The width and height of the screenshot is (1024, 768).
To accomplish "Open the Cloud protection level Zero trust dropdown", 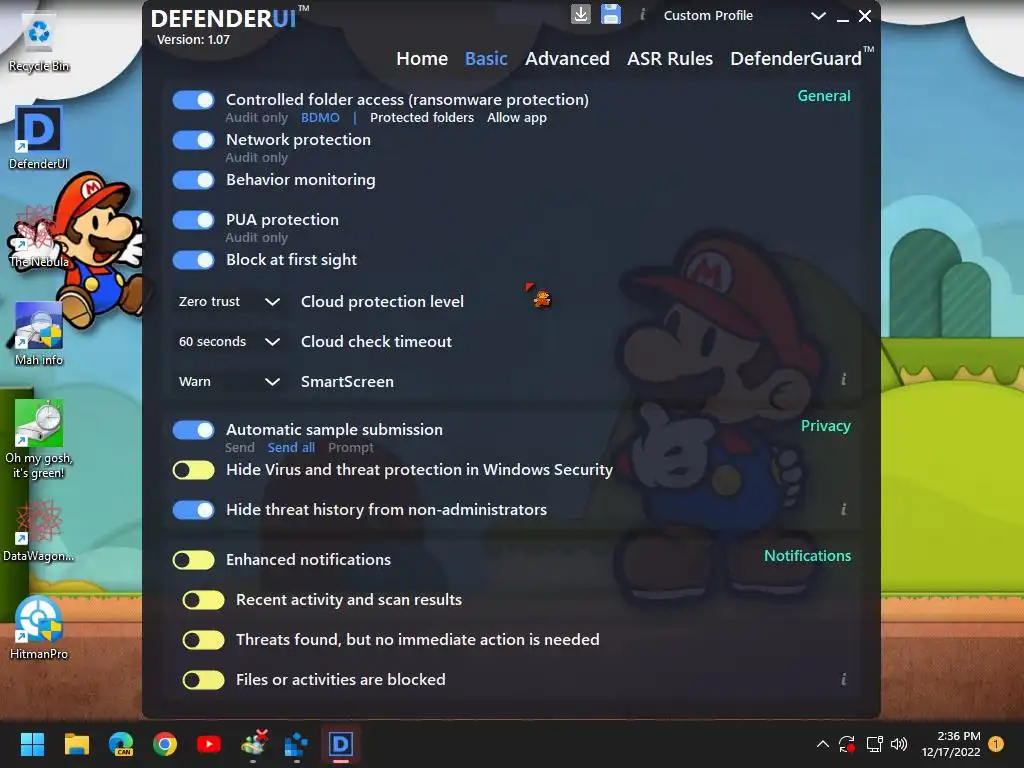I will pyautogui.click(x=229, y=302).
